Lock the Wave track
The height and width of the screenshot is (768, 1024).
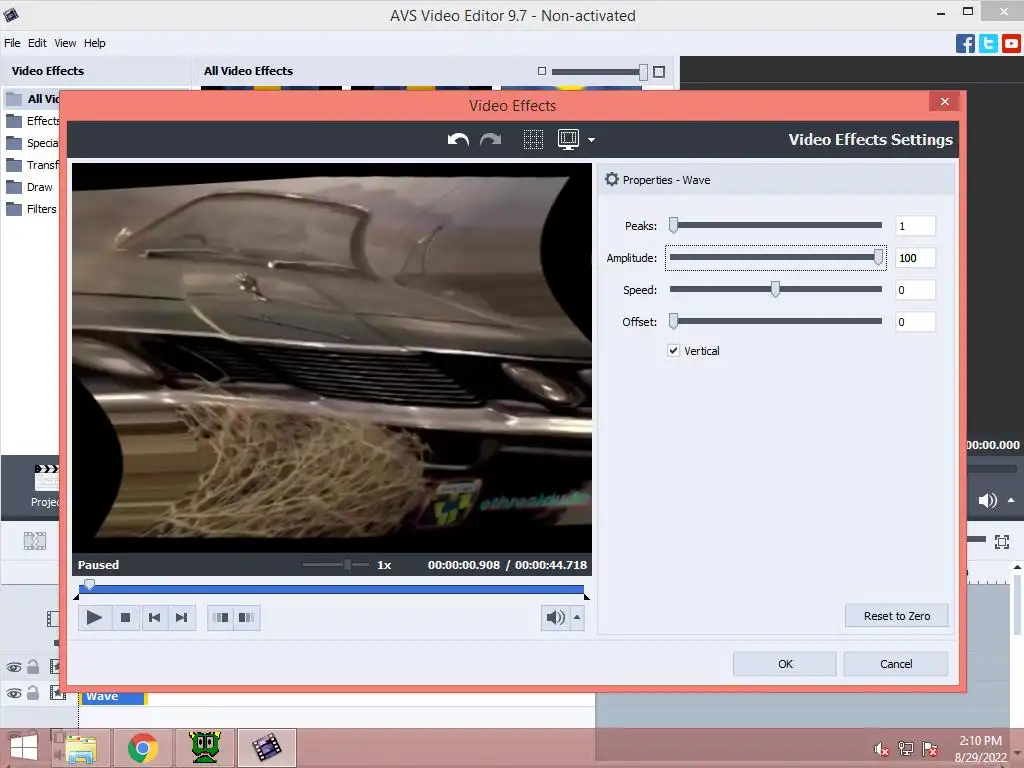pyautogui.click(x=33, y=693)
